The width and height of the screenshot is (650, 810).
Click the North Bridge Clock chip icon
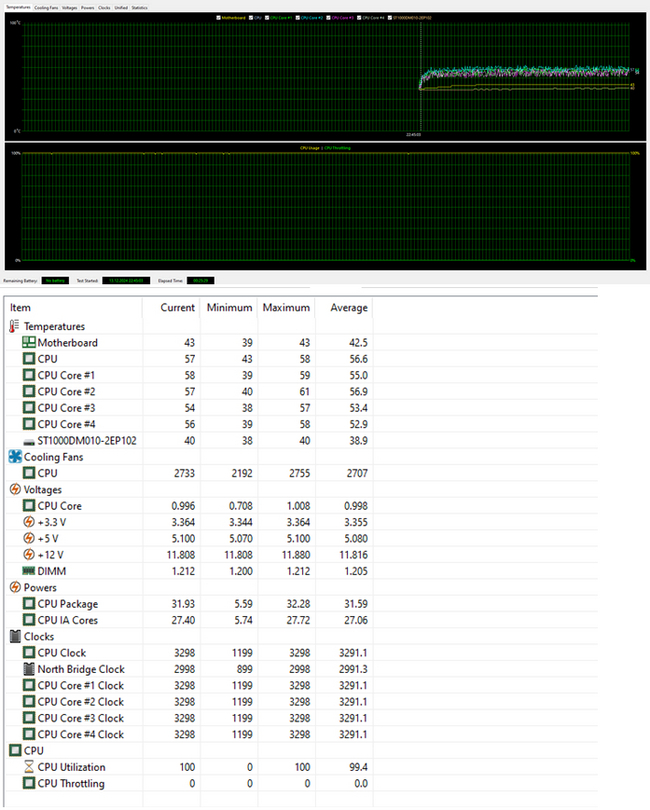tap(29, 670)
